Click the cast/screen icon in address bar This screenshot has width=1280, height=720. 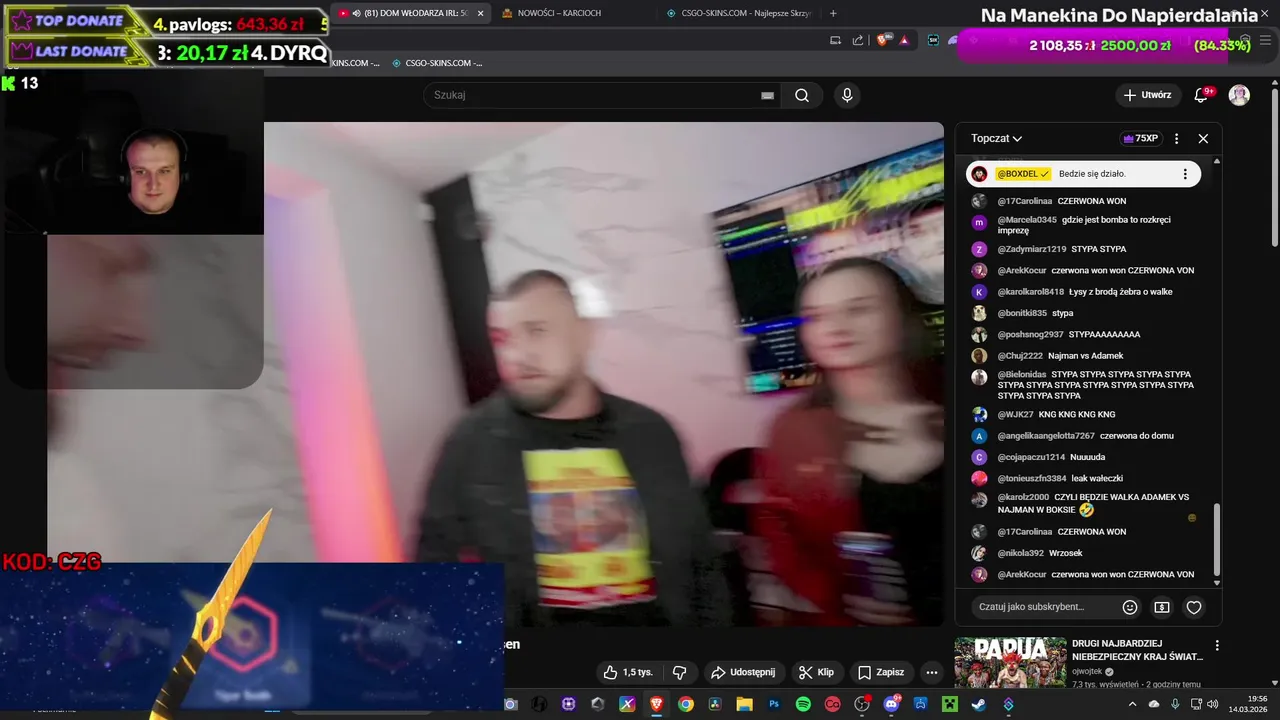pyautogui.click(x=836, y=40)
